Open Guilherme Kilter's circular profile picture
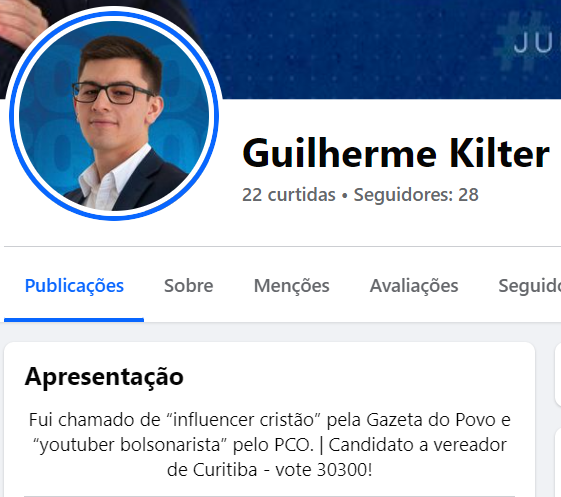561x497 pixels. click(x=114, y=116)
